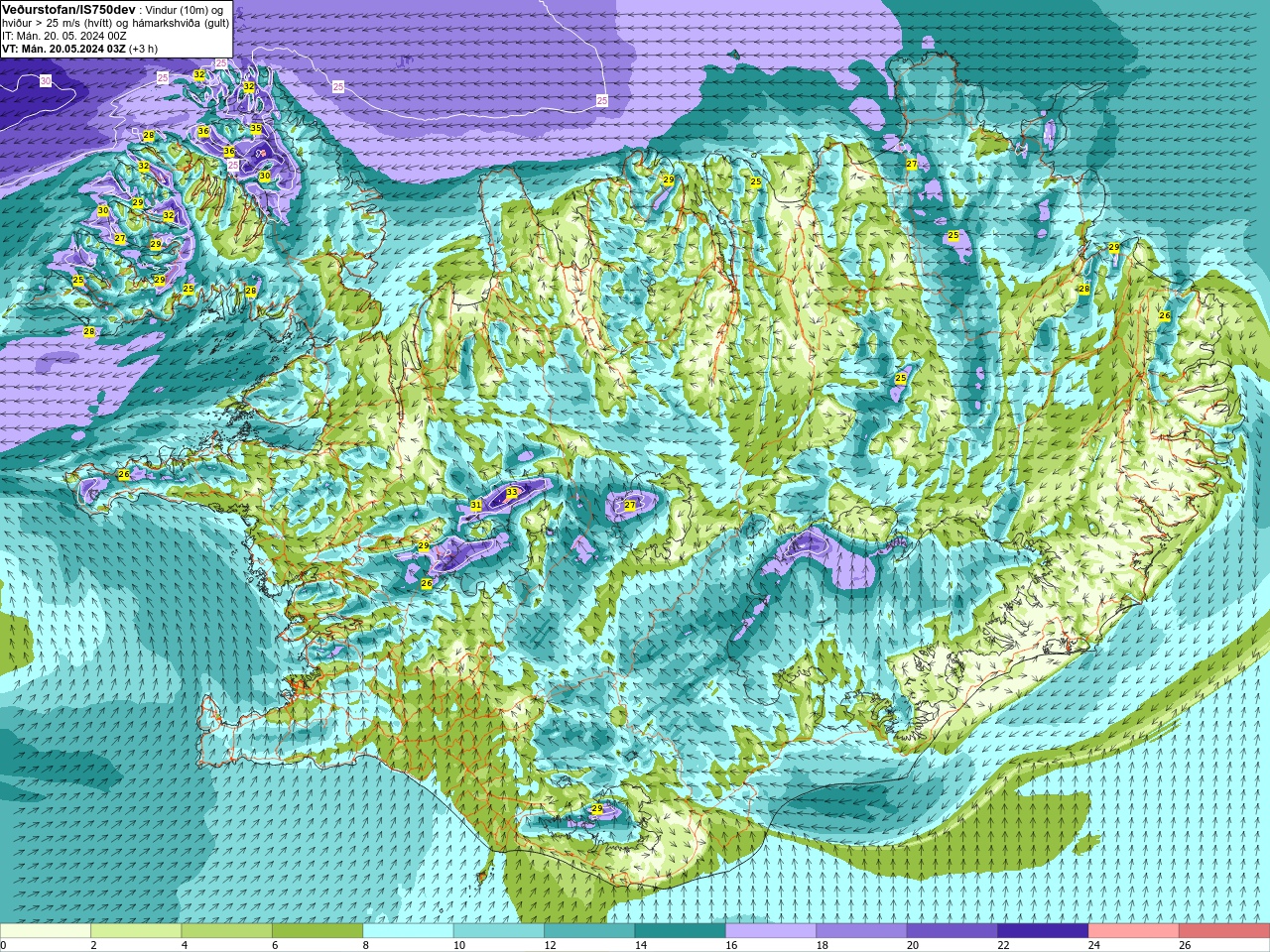Select the medium teal 12–14 legend swatch
The image size is (1270, 952).
[589, 931]
